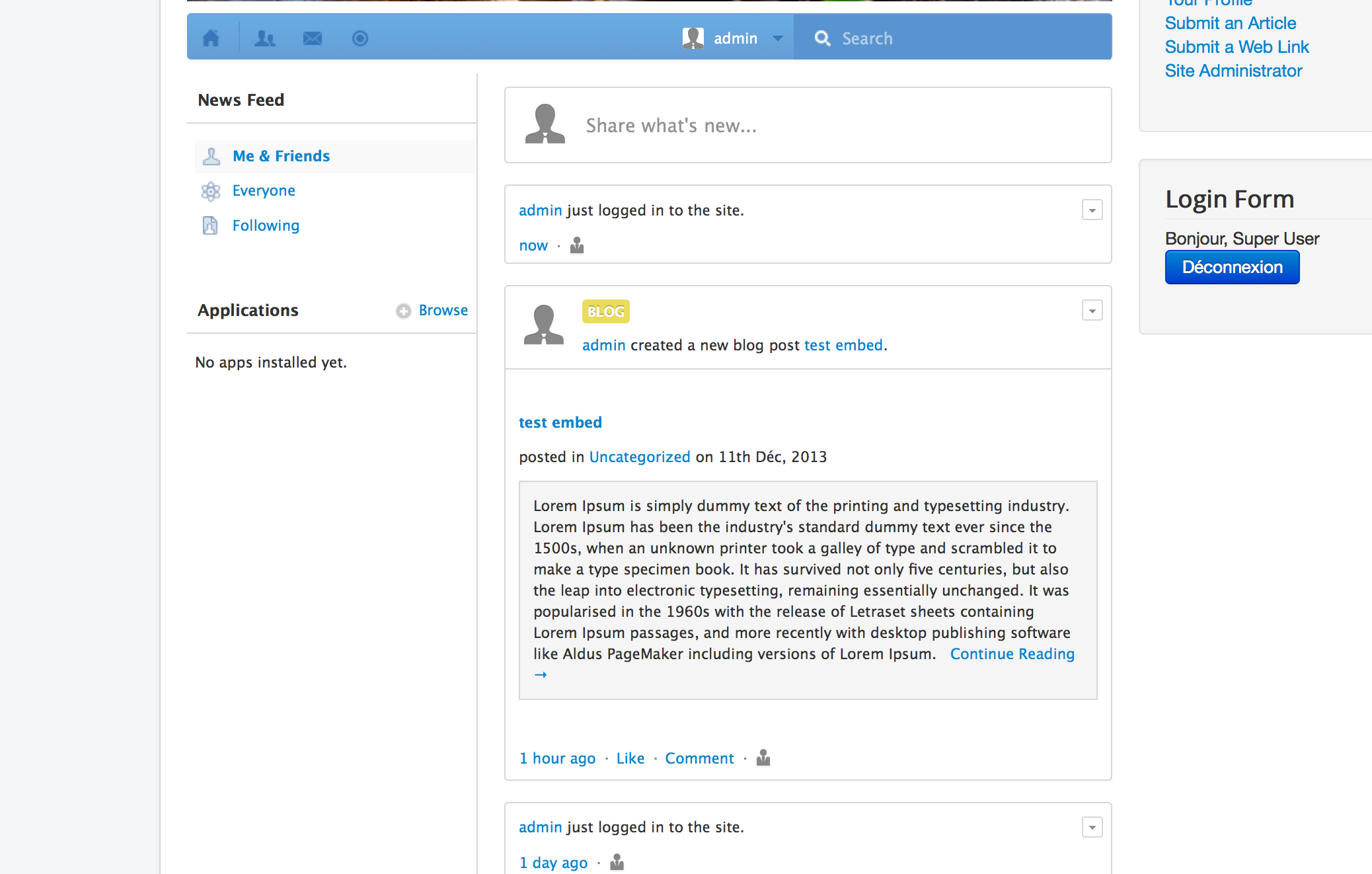
Task: Select the Me & Friends feed filter
Action: tap(281, 156)
